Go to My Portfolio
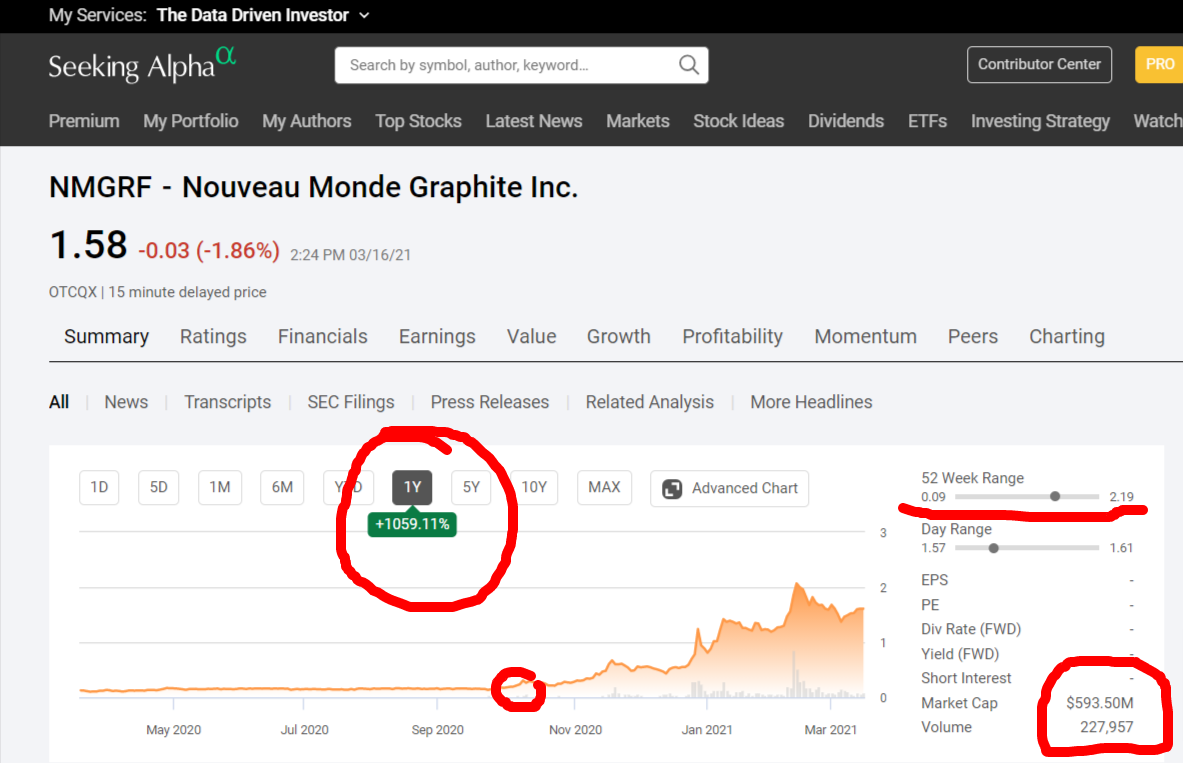Screen dimensions: 1183x763 191,121
